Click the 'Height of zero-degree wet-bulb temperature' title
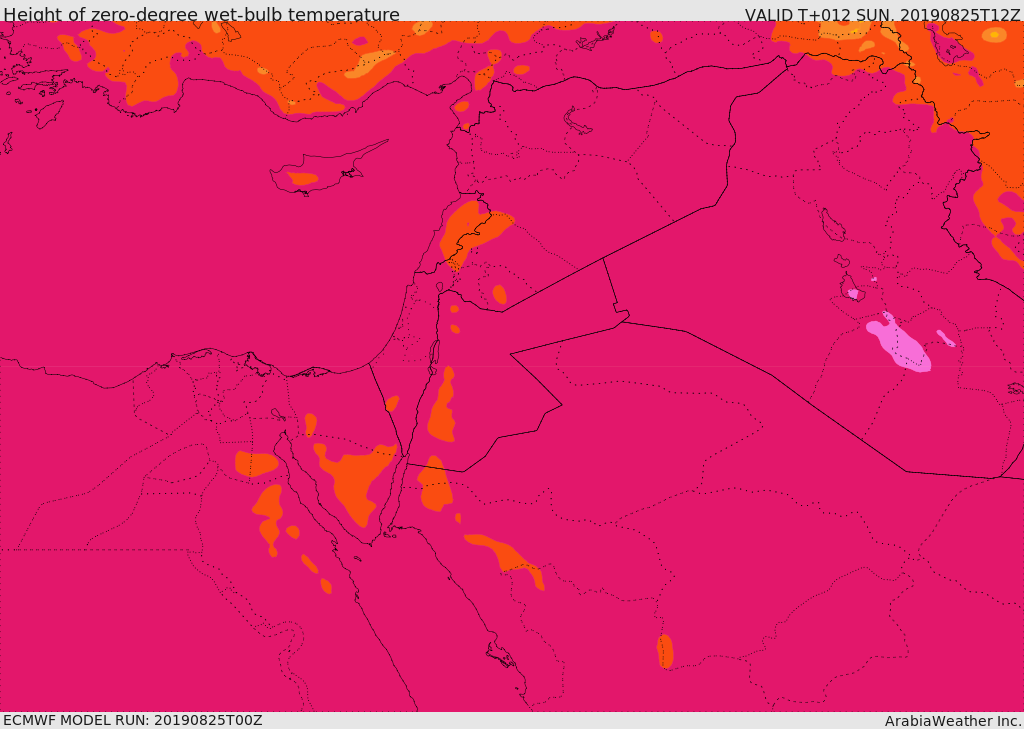 (201, 14)
